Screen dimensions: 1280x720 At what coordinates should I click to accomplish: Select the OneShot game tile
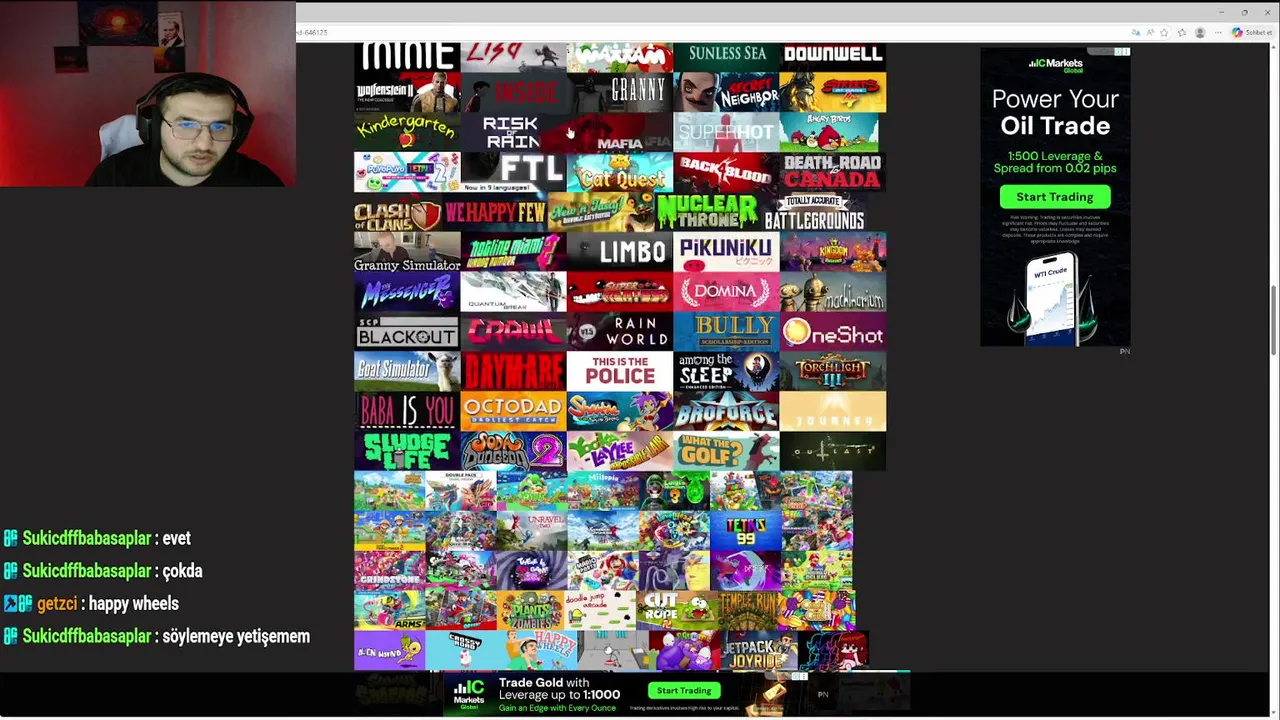832,332
